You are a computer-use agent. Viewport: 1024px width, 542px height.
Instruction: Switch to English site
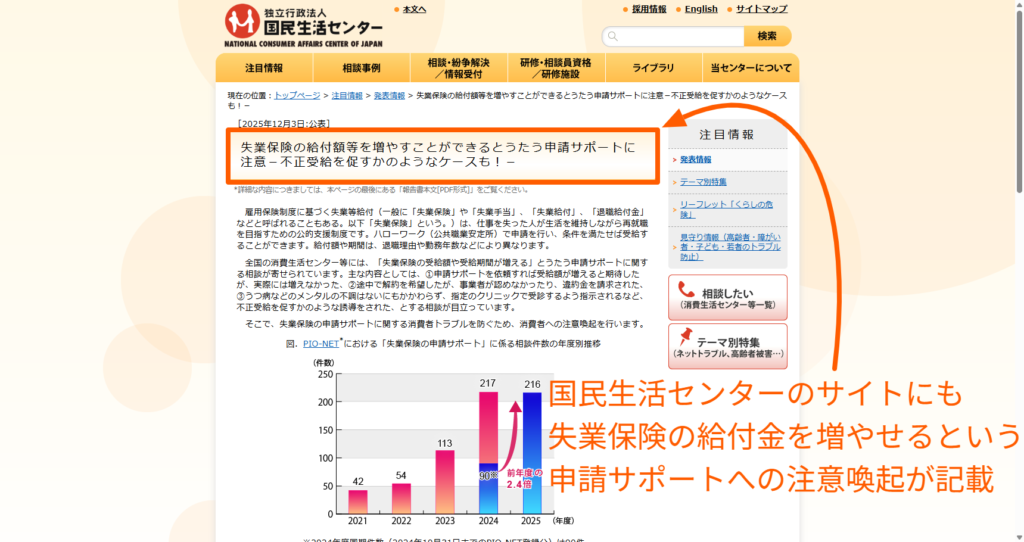click(x=701, y=9)
